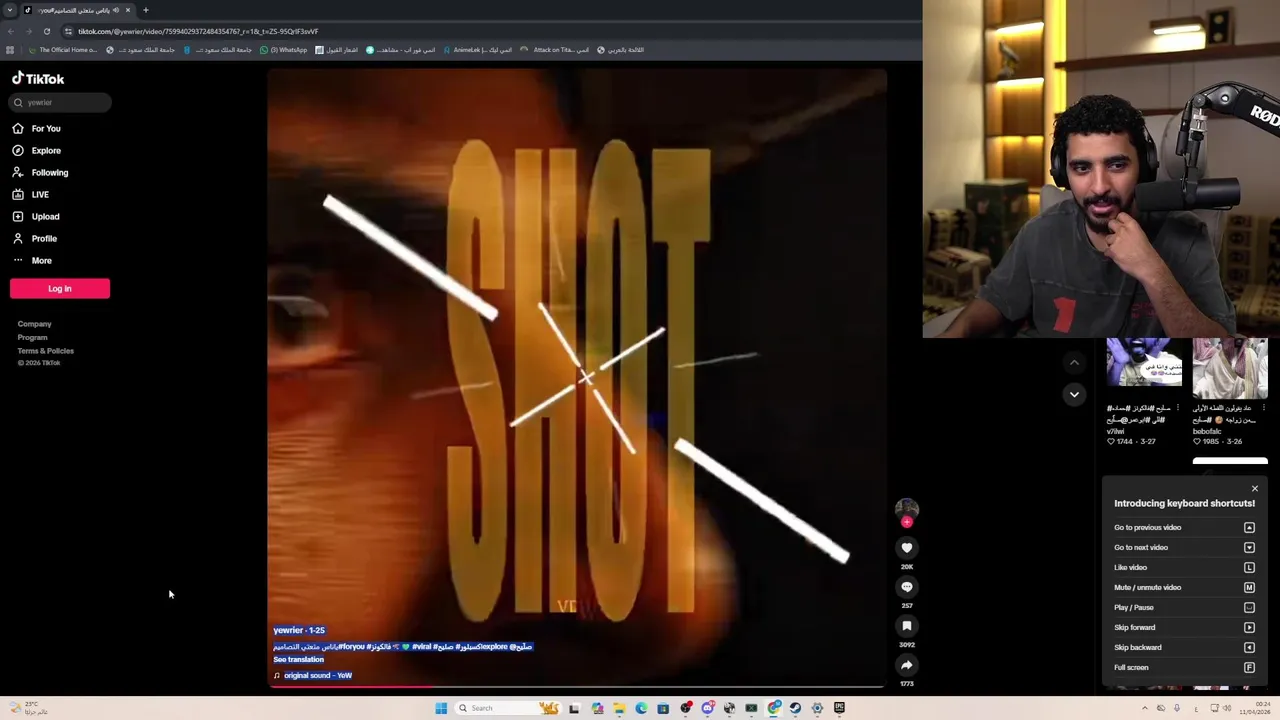Image resolution: width=1280 pixels, height=720 pixels.
Task: Open the Program footer link
Action: pos(32,337)
